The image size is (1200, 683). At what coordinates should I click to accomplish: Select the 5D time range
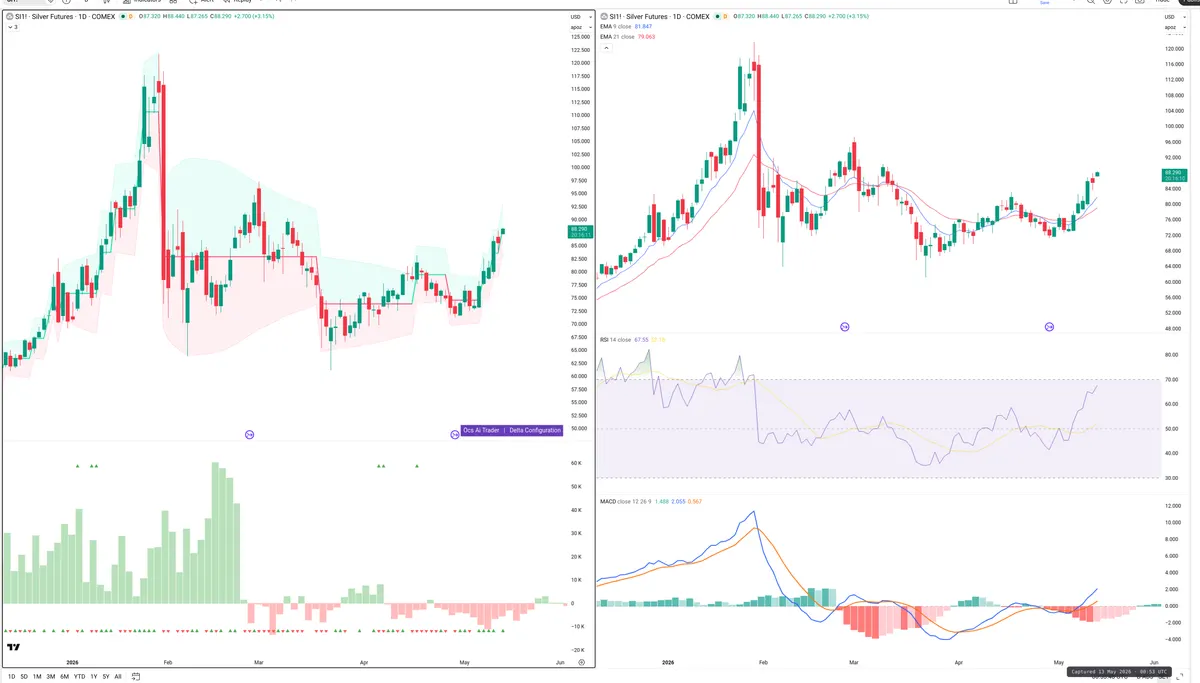pos(24,677)
